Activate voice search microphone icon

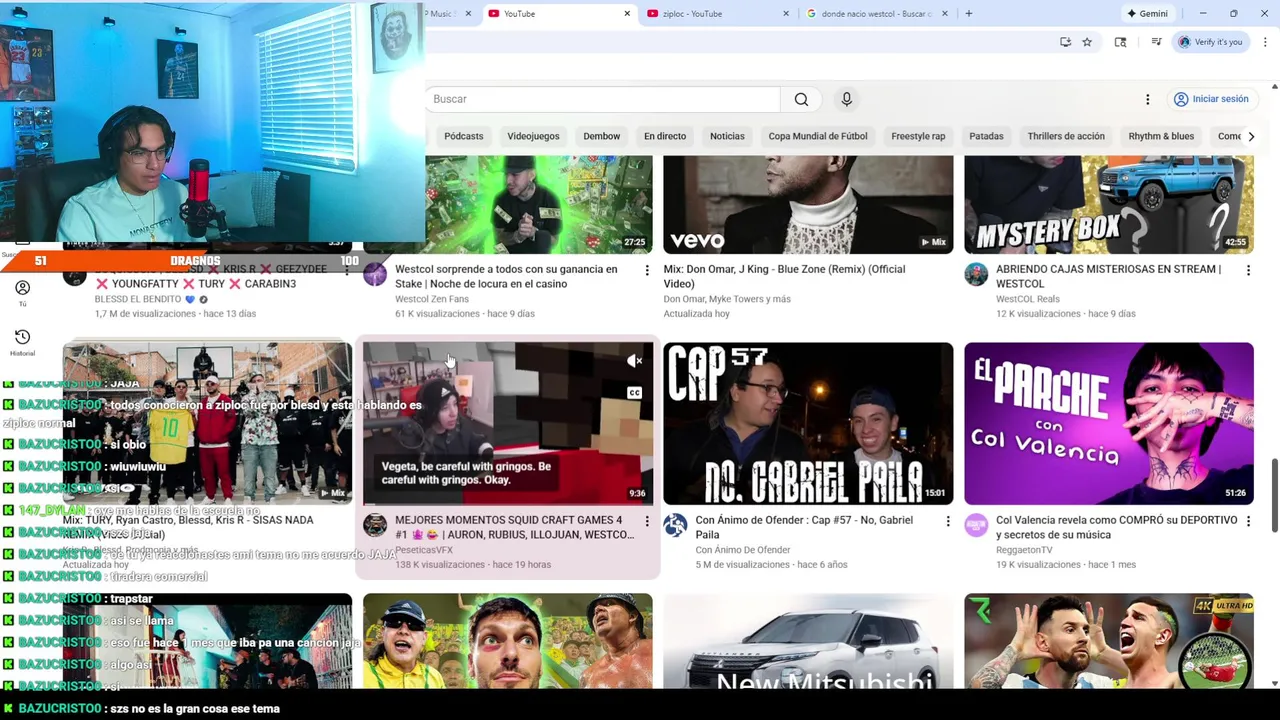point(846,99)
